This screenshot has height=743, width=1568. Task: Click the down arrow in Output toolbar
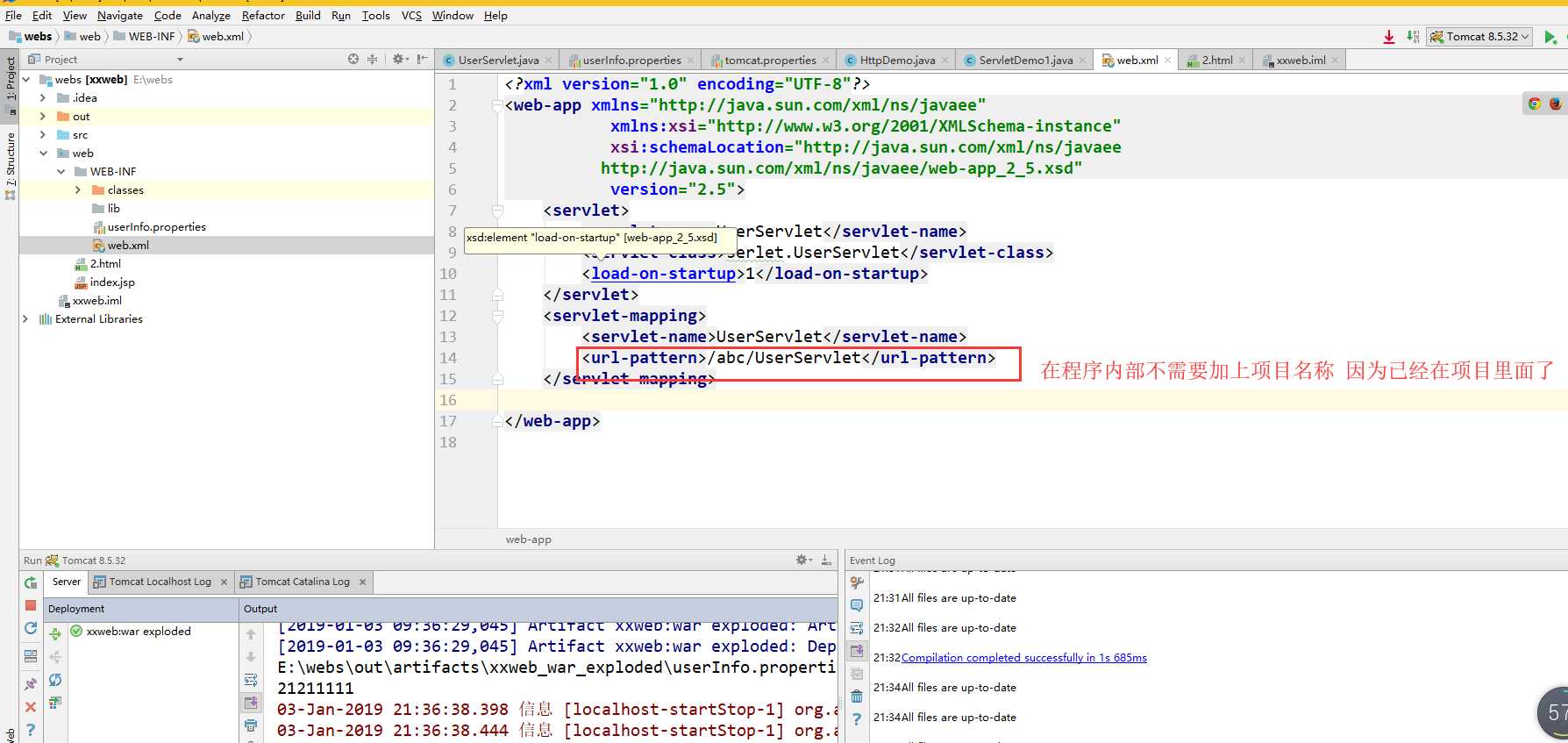point(251,656)
